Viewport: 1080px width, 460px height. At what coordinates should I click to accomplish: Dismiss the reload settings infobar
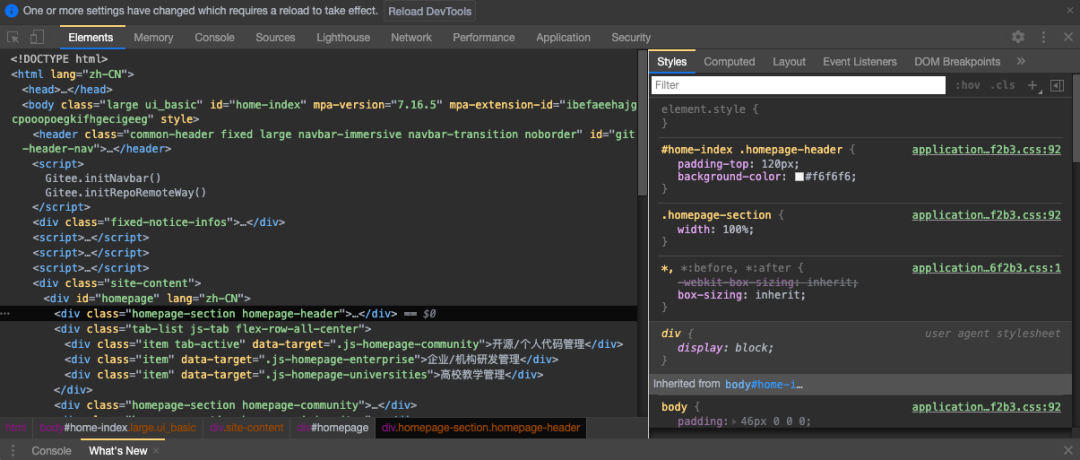pos(1068,11)
